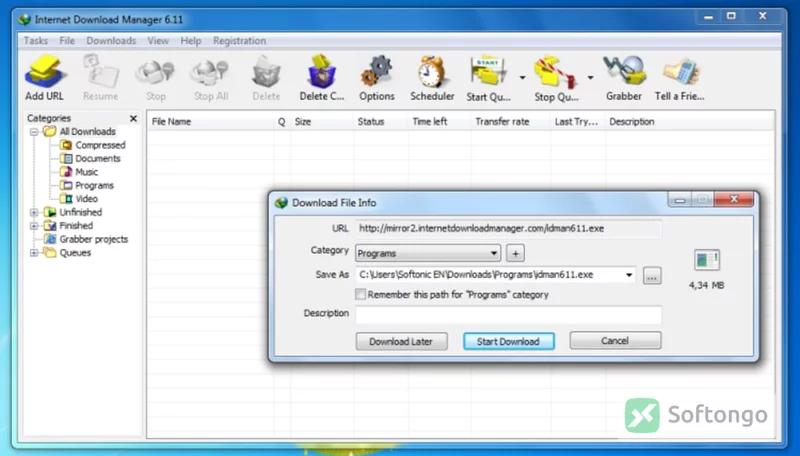Click Cancel in Download File Info
The image size is (800, 456).
tap(615, 341)
